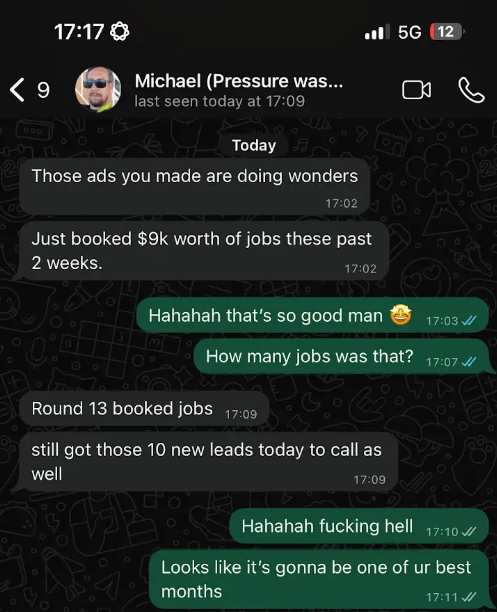Tap the 5G network indicator

point(410,32)
